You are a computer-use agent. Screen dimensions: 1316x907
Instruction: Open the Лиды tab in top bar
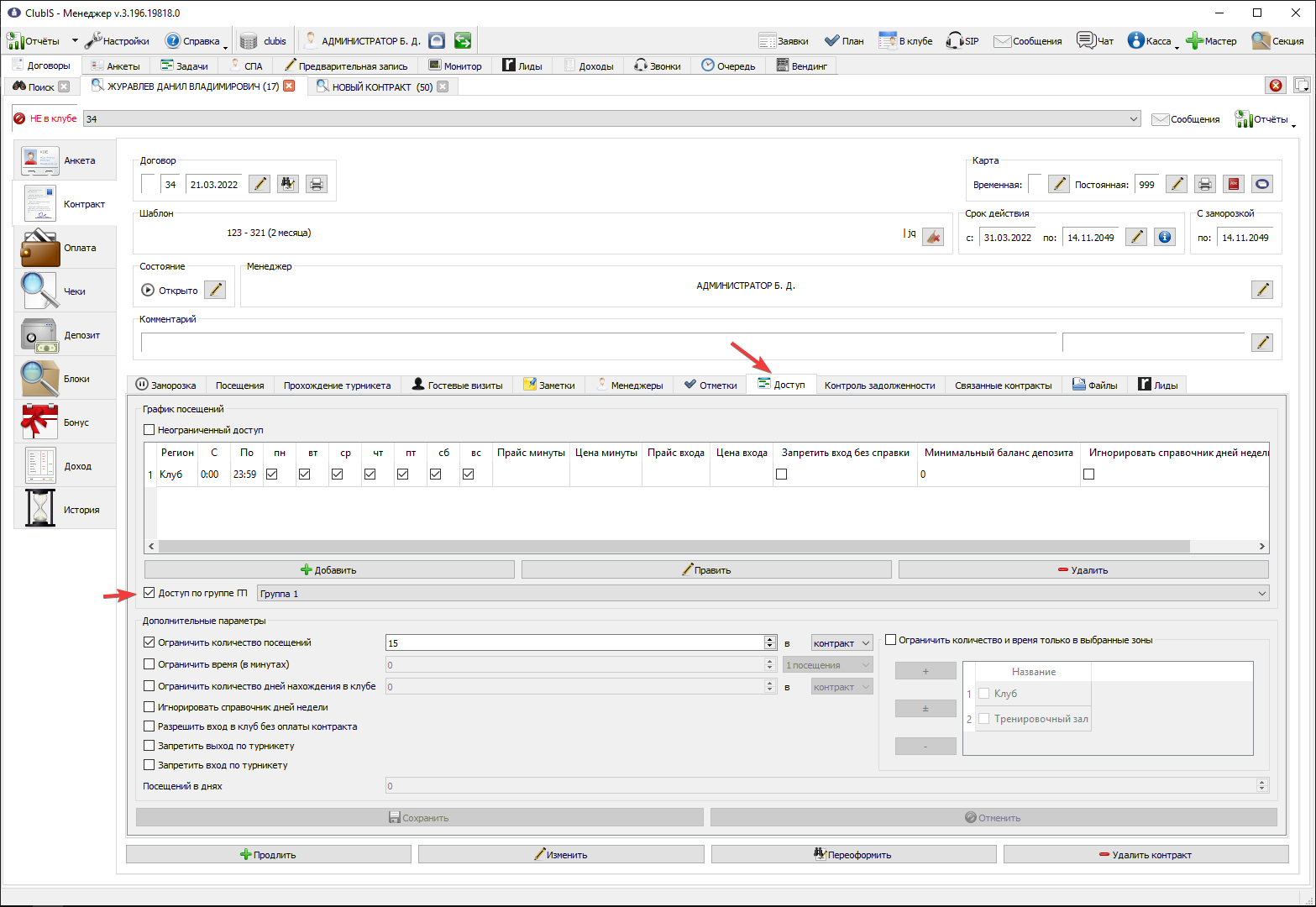point(522,66)
